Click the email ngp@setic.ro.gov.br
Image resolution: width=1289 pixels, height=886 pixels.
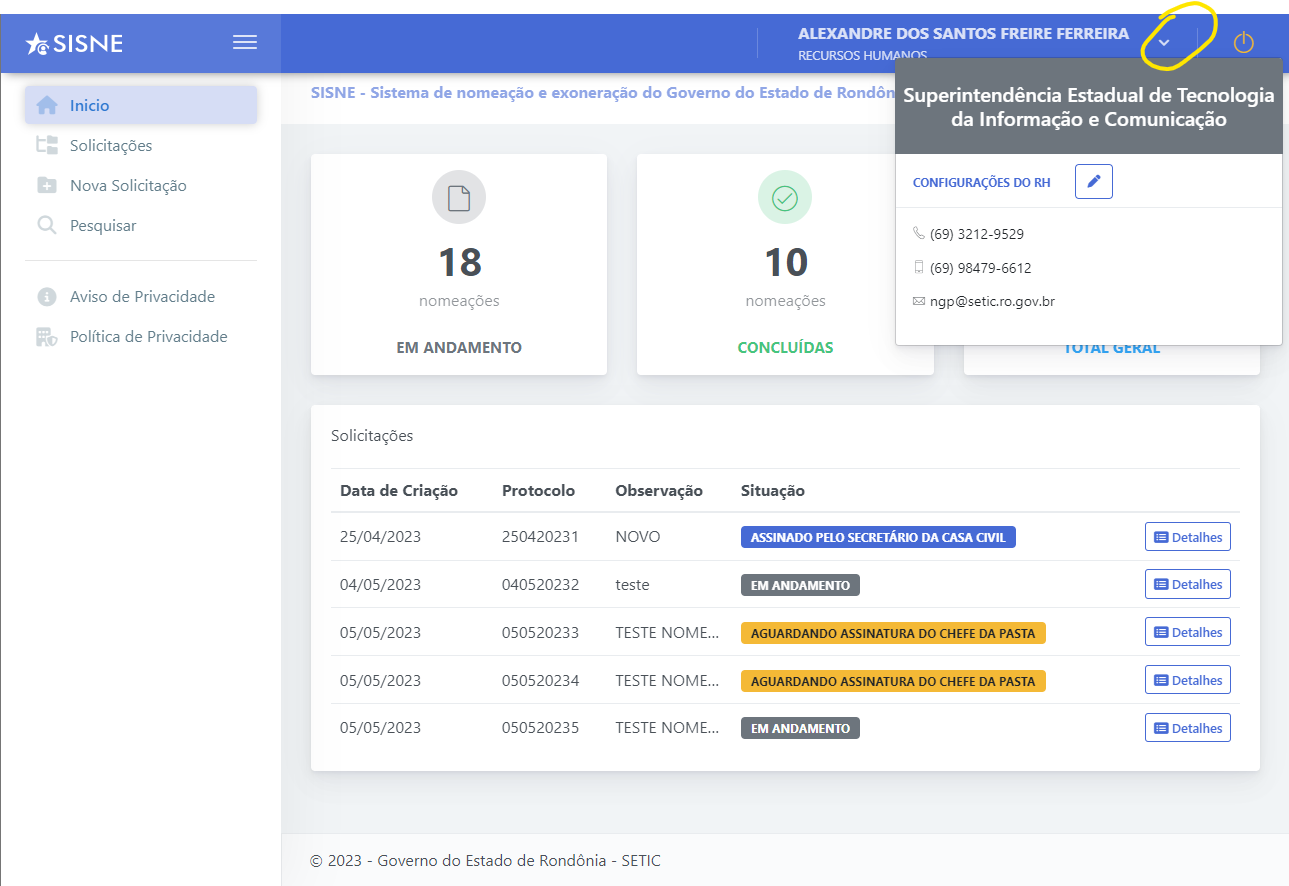pyautogui.click(x=992, y=301)
